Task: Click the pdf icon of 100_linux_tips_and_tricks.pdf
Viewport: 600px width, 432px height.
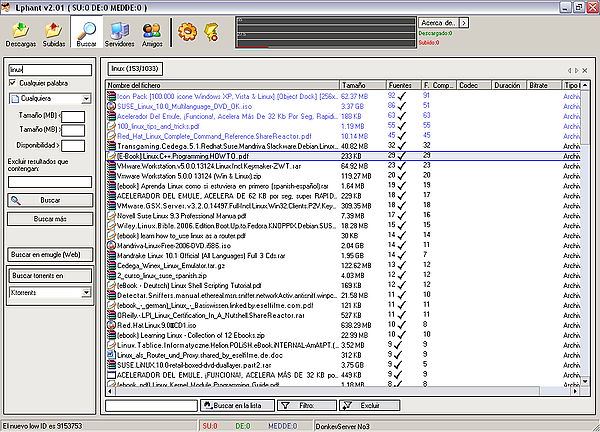Action: 111,126
